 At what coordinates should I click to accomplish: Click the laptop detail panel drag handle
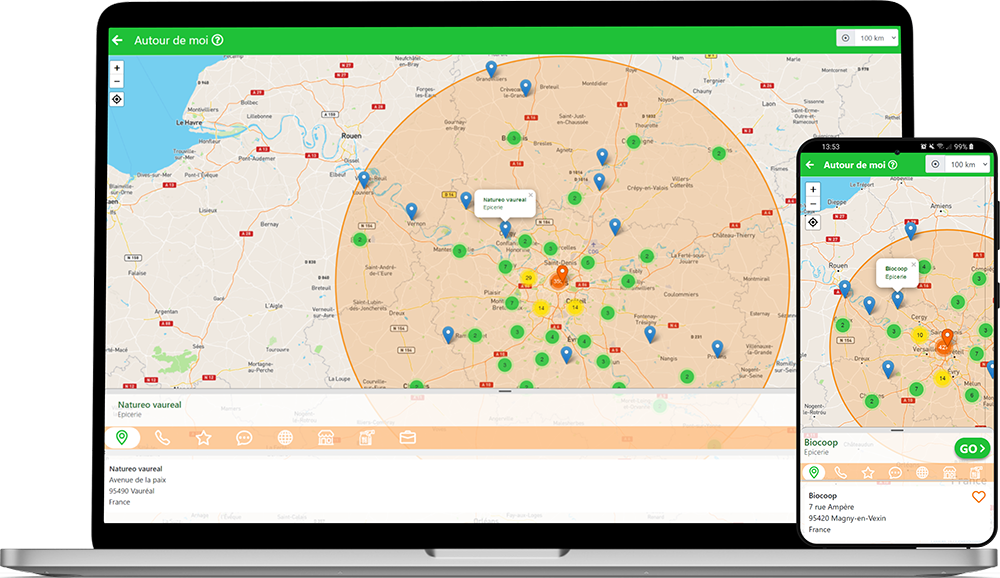(505, 391)
